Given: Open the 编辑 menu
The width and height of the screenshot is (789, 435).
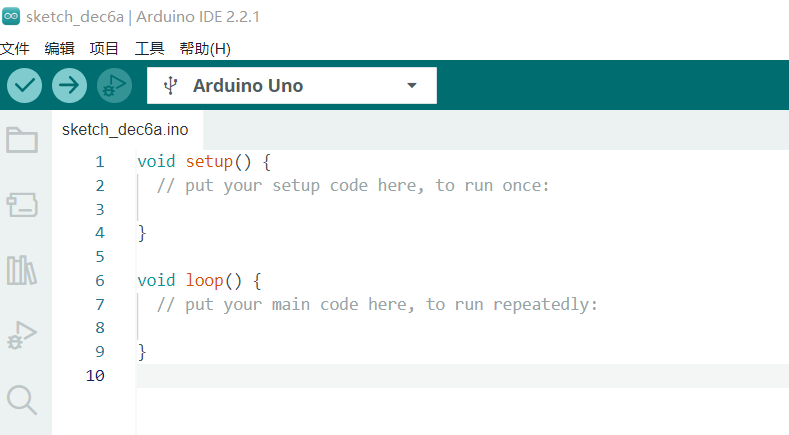Looking at the screenshot, I should (x=59, y=49).
